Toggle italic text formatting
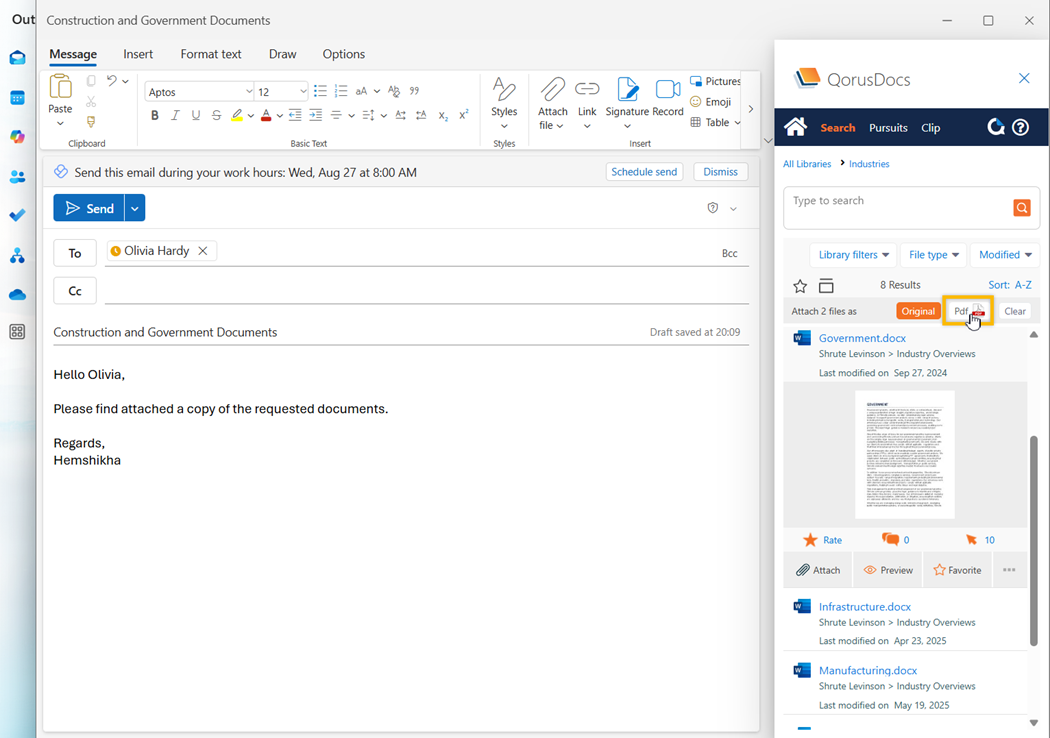This screenshot has height=738, width=1050. (x=175, y=116)
